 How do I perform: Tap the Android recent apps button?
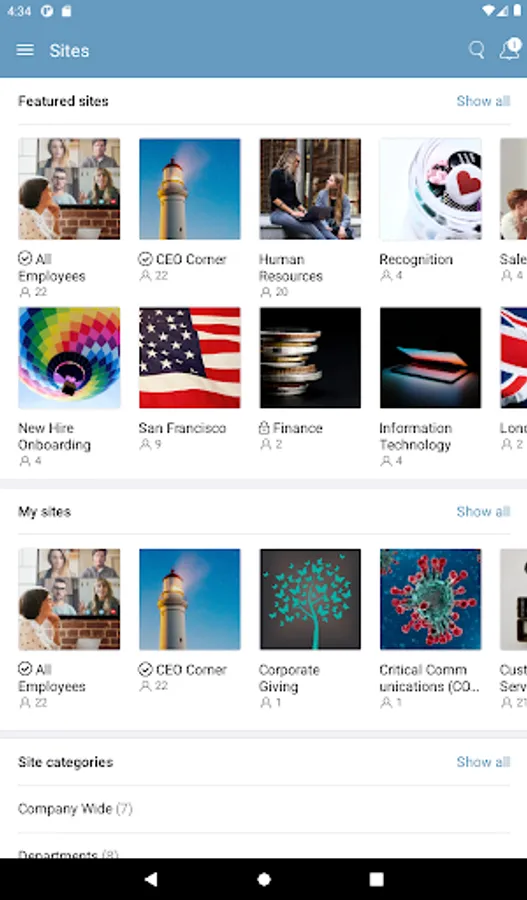(376, 879)
